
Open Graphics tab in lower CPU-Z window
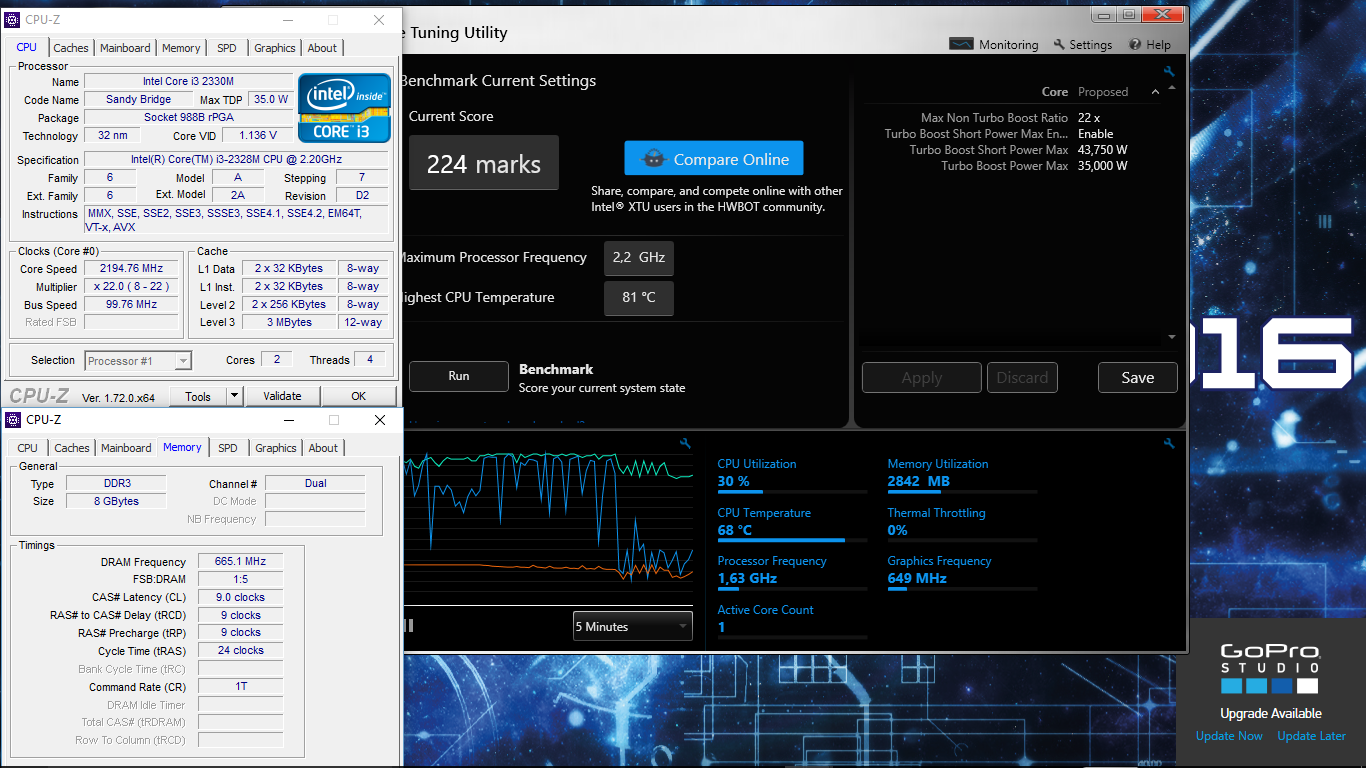pos(276,448)
